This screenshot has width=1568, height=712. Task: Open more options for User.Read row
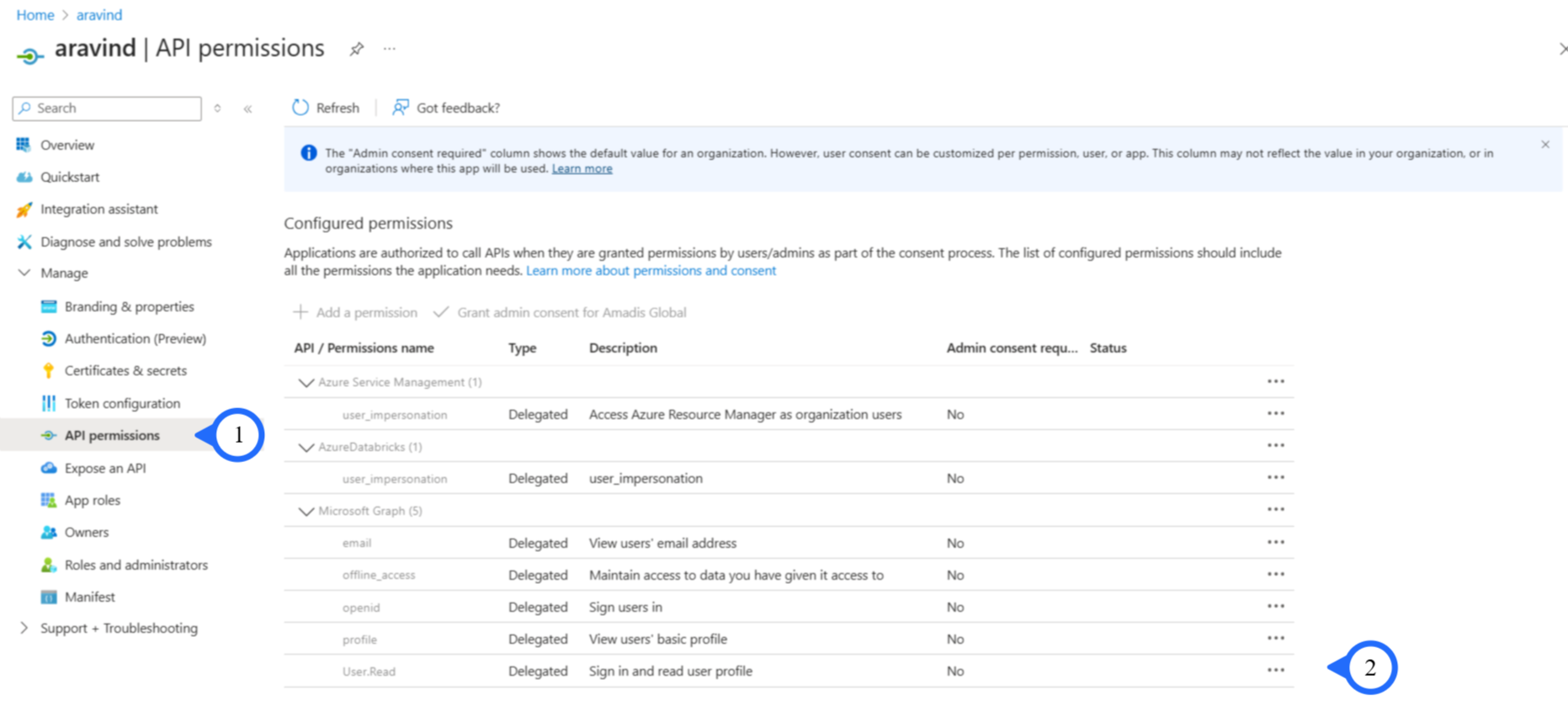(x=1275, y=671)
